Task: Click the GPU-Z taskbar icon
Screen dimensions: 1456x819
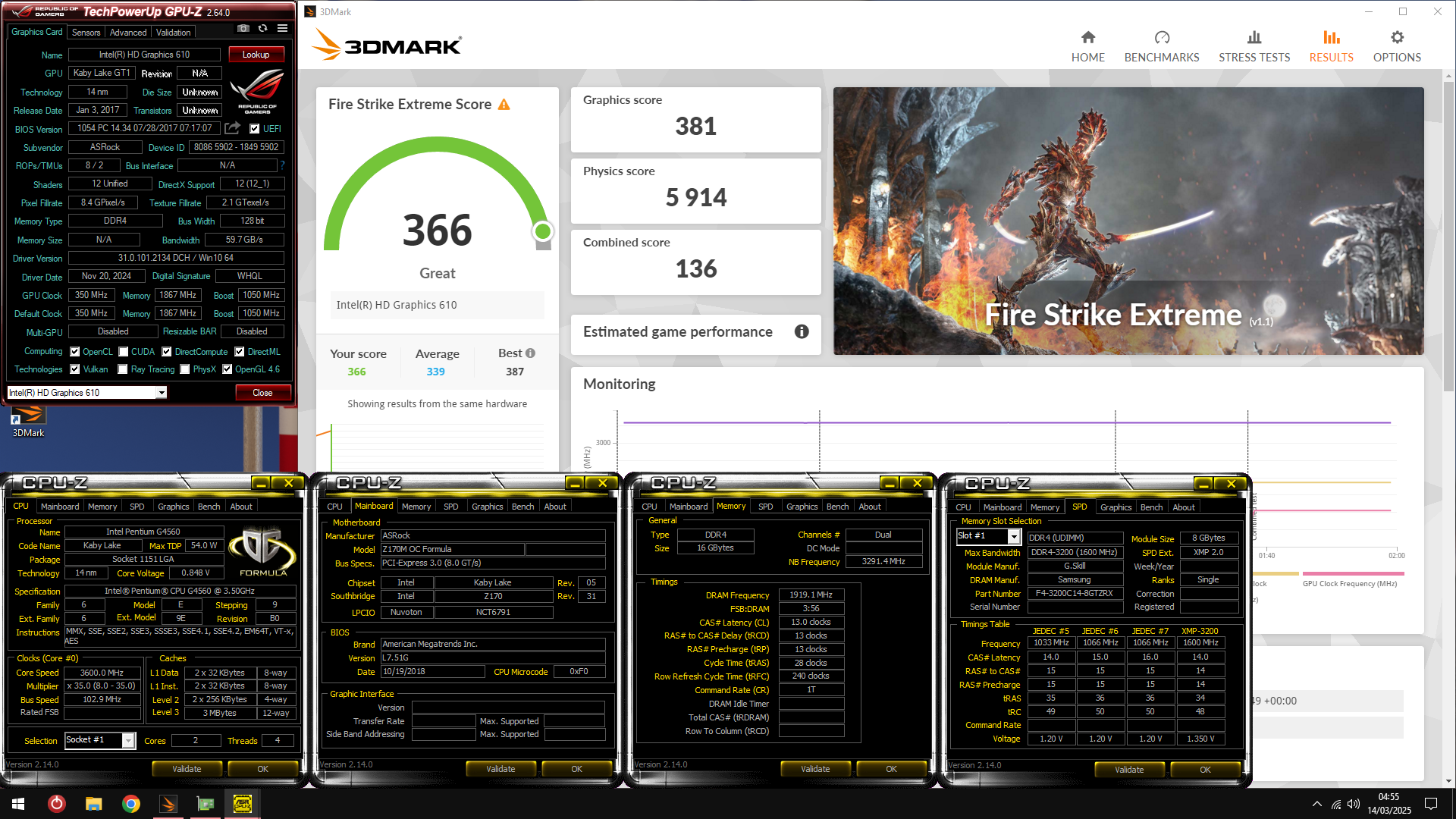Action: coord(205,804)
